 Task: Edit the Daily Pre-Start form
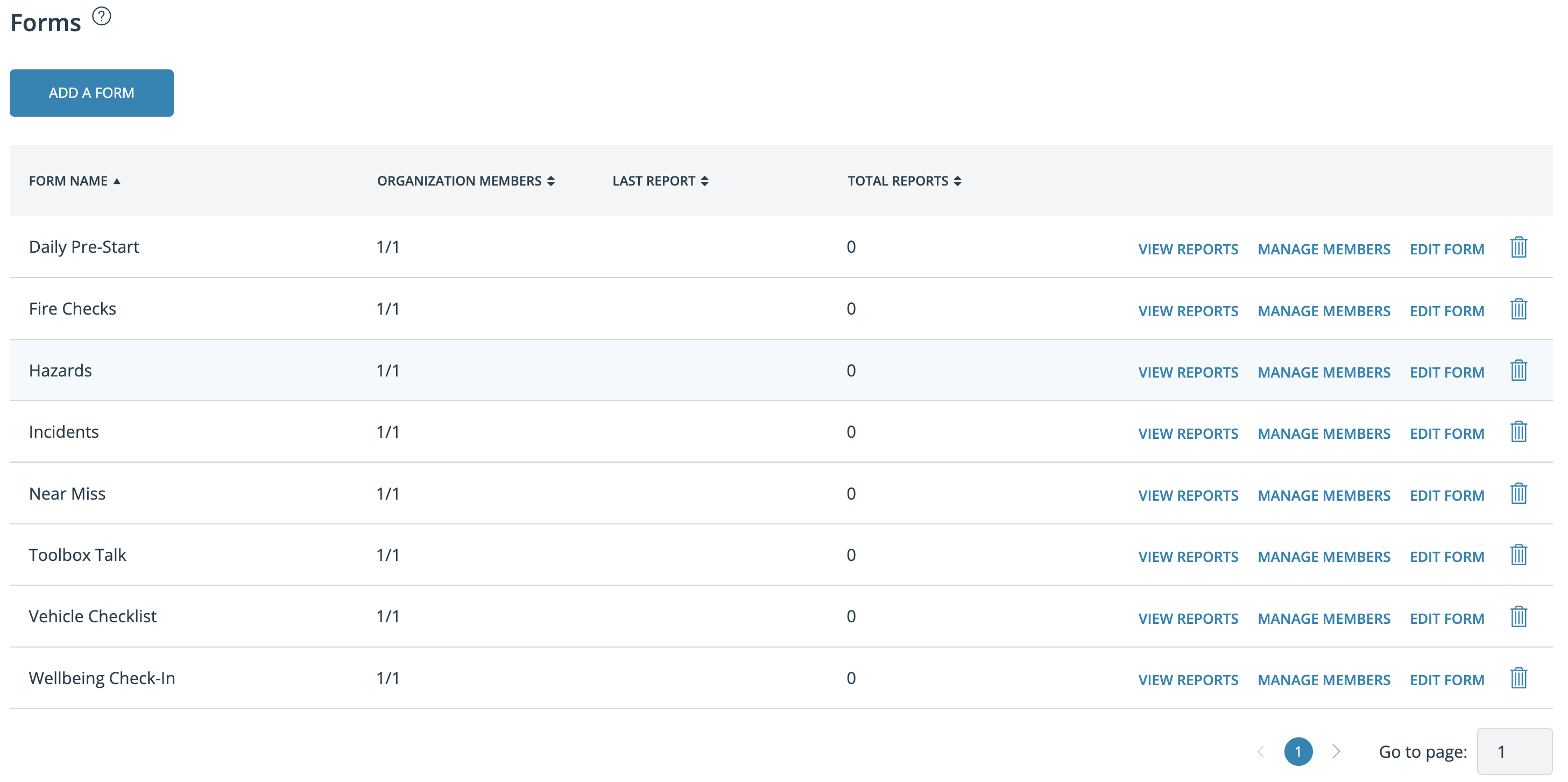pyautogui.click(x=1447, y=249)
